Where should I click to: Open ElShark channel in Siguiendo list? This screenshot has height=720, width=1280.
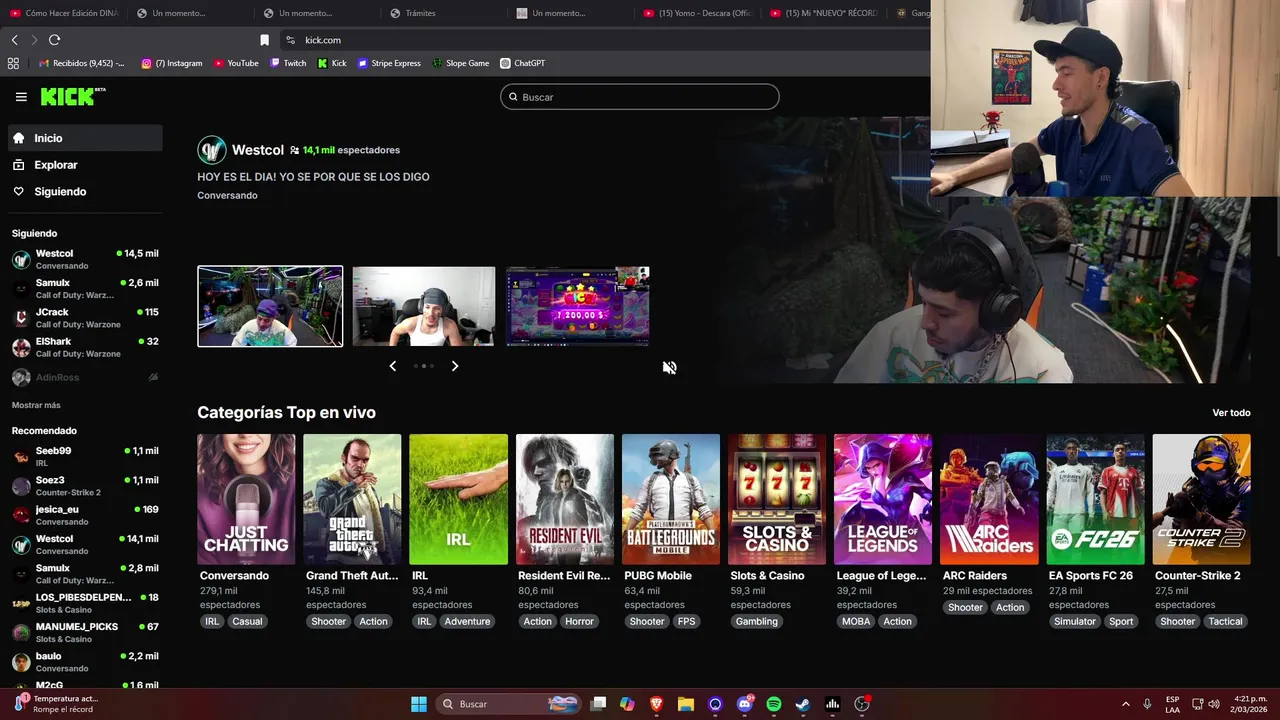point(85,347)
